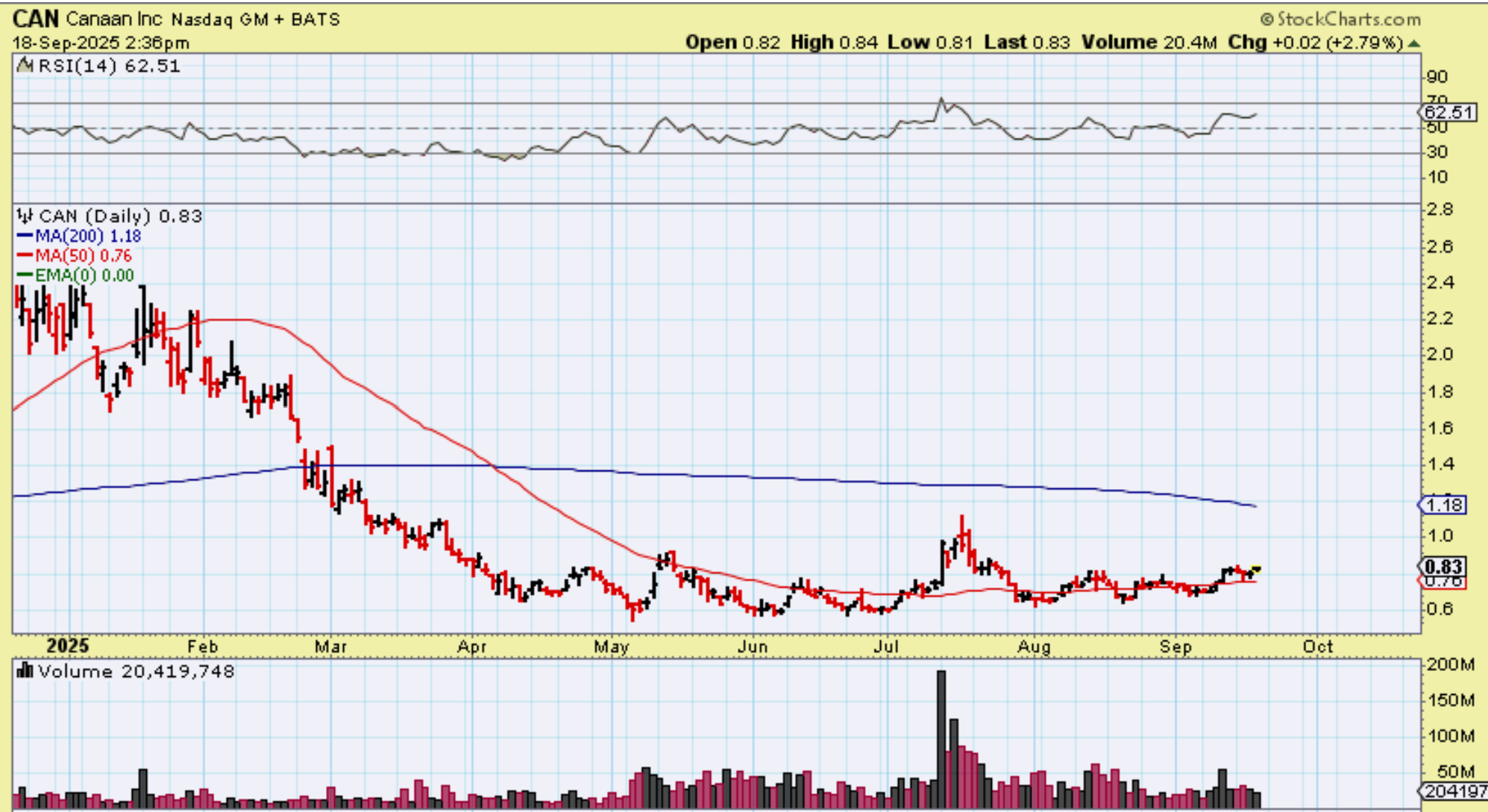Image resolution: width=1488 pixels, height=812 pixels.
Task: Click the Canaan Inc company name
Action: click(x=114, y=19)
